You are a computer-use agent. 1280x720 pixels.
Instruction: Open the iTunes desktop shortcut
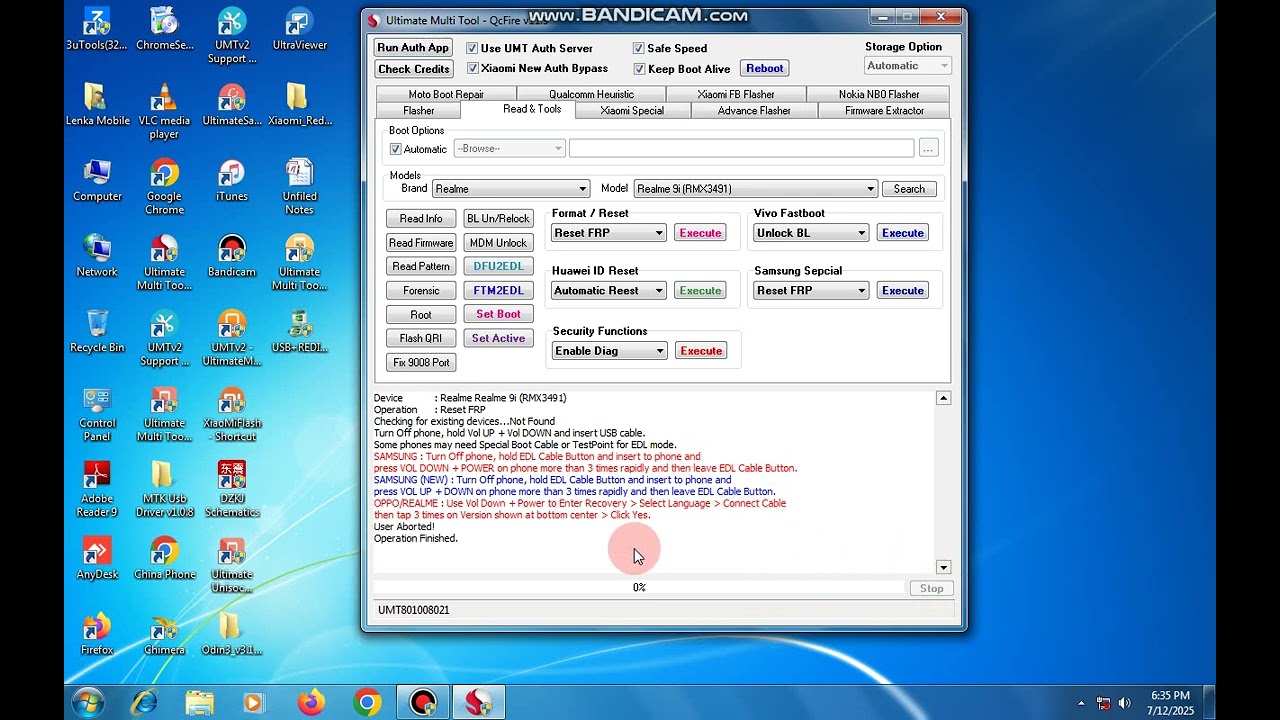232,181
